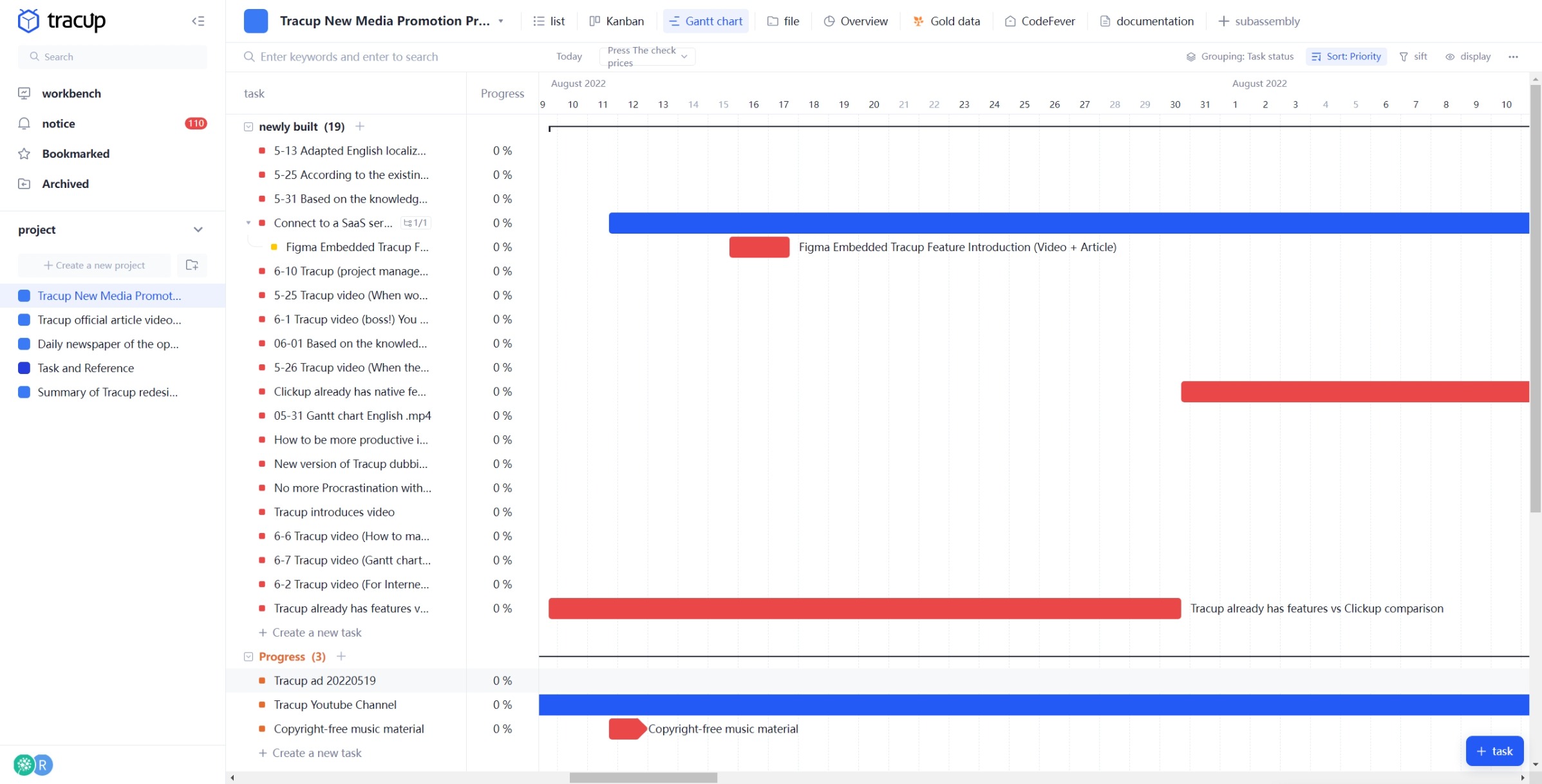This screenshot has height=784, width=1542.
Task: Click Create a new project
Action: tap(95, 265)
